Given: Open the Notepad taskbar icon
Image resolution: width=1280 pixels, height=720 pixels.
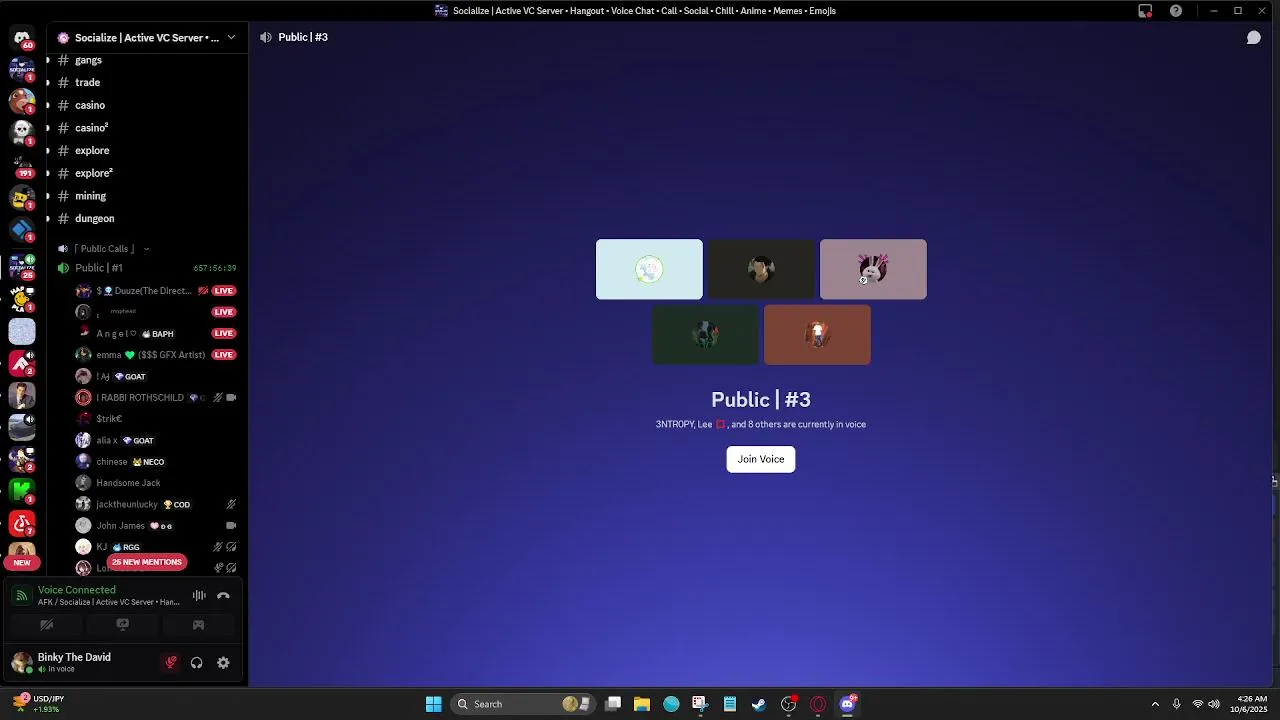Looking at the screenshot, I should [730, 704].
